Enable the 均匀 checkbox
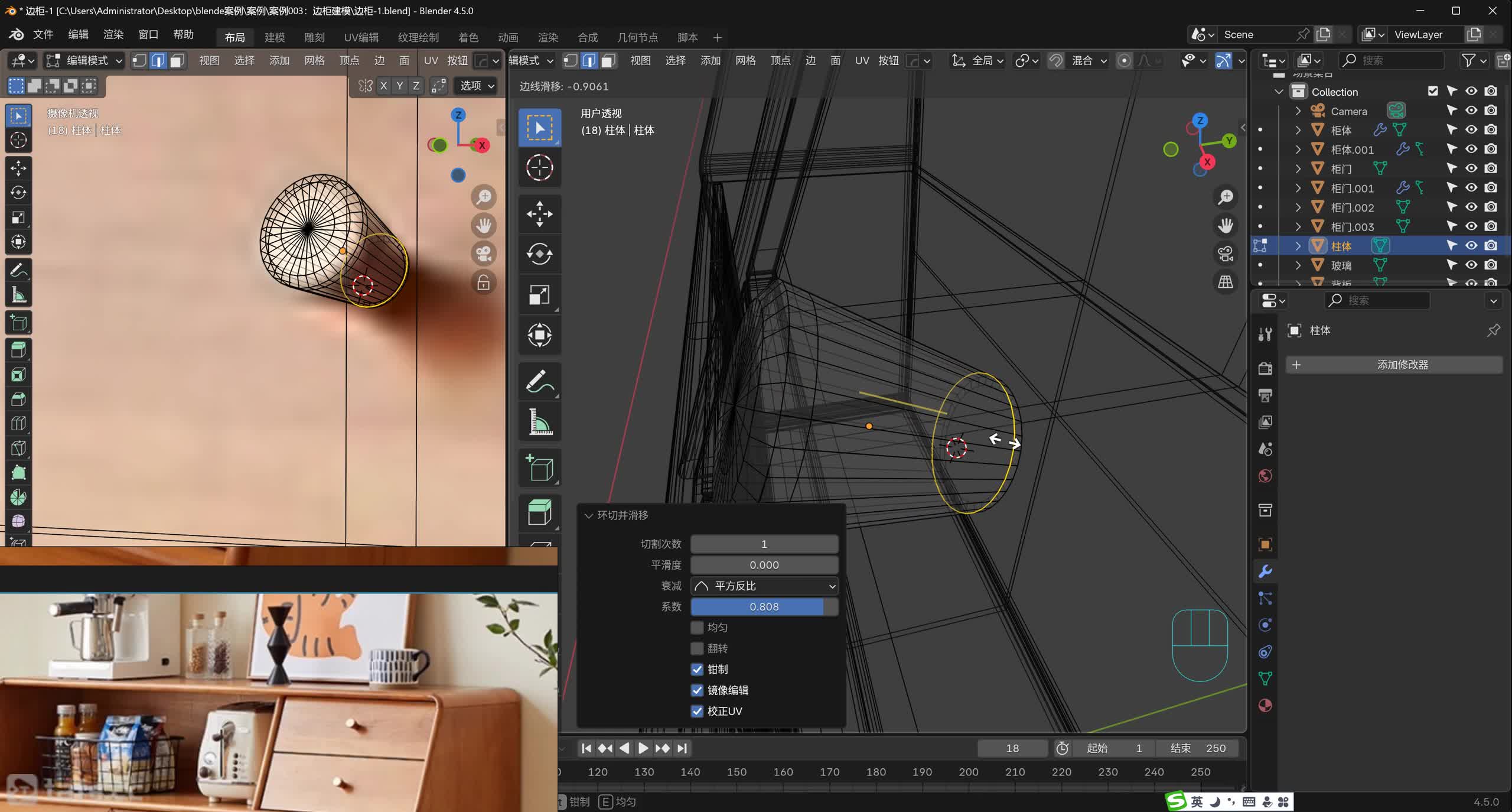The width and height of the screenshot is (1512, 812). [x=697, y=628]
